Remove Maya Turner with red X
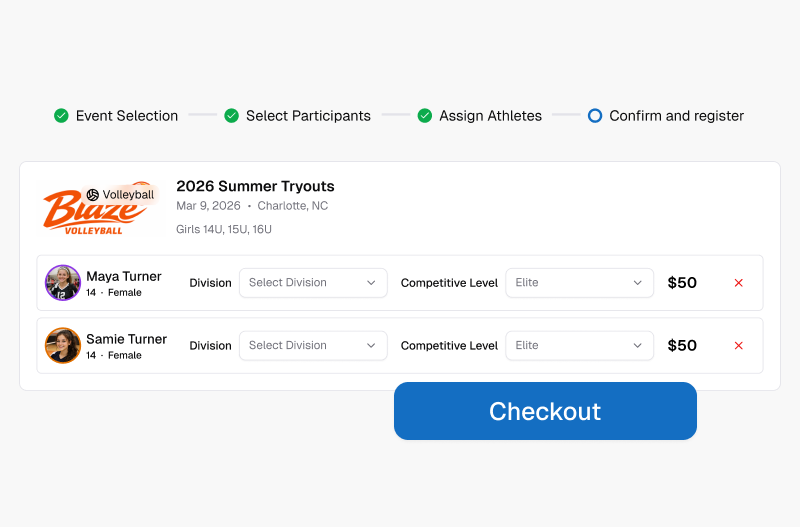The height and width of the screenshot is (527, 800). pos(738,283)
